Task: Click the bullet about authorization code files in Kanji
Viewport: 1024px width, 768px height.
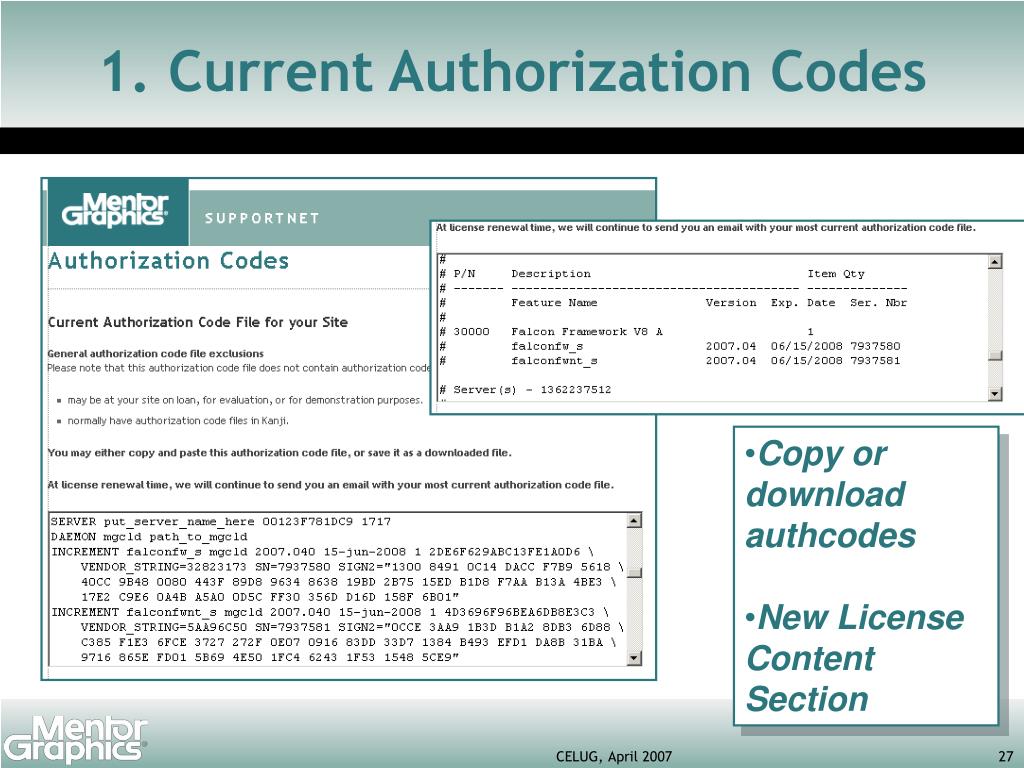Action: pos(178,421)
